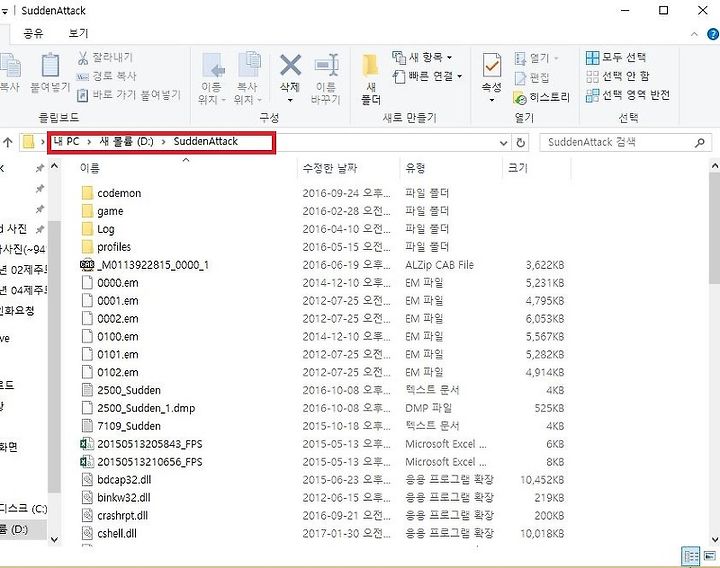The image size is (720, 568).
Task: Click 선택 영역 반전 (Invert selection)
Action: [628, 95]
